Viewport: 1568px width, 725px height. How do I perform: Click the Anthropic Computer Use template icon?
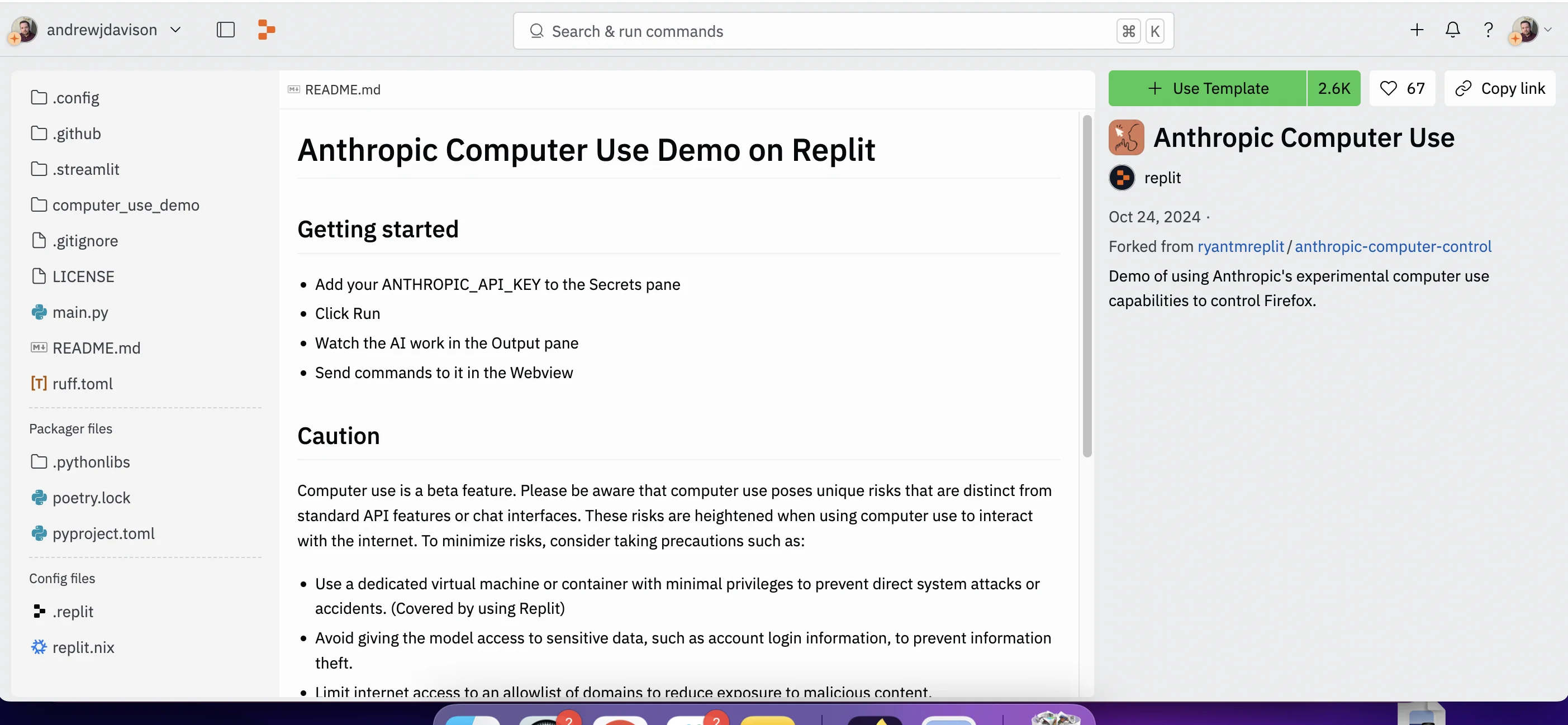click(1125, 137)
